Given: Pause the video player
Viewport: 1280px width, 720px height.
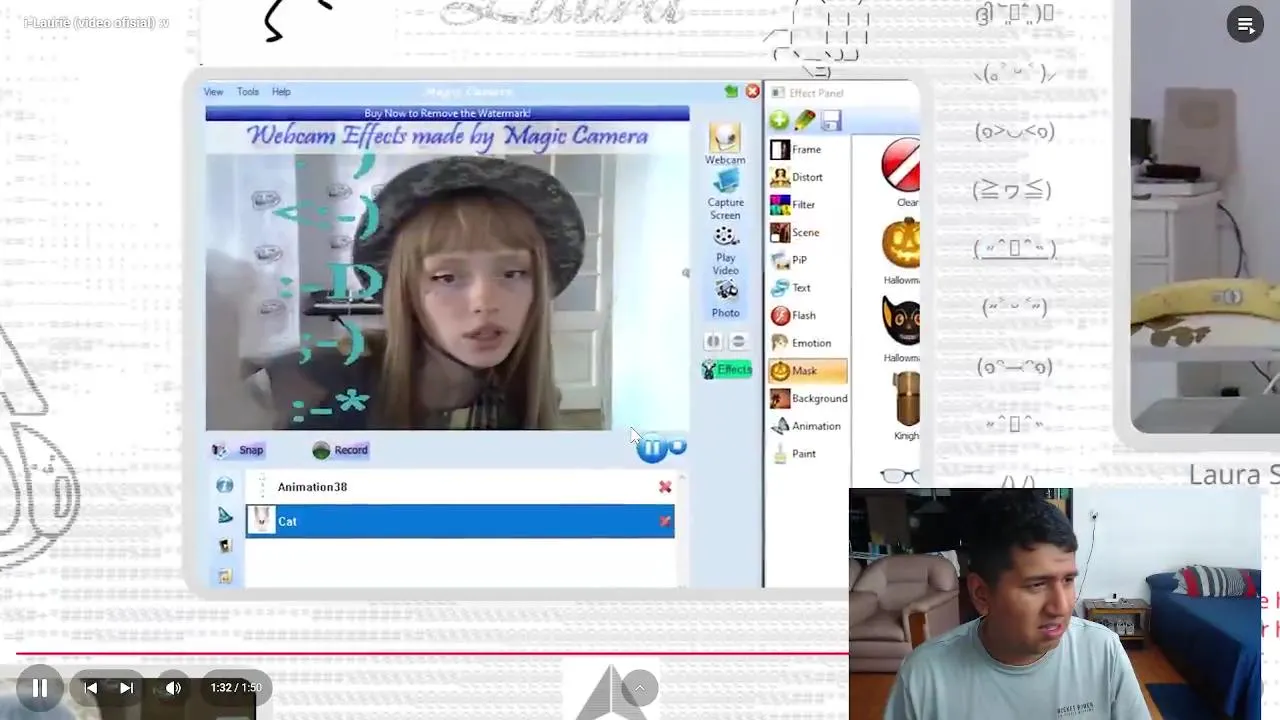Looking at the screenshot, I should [x=40, y=688].
